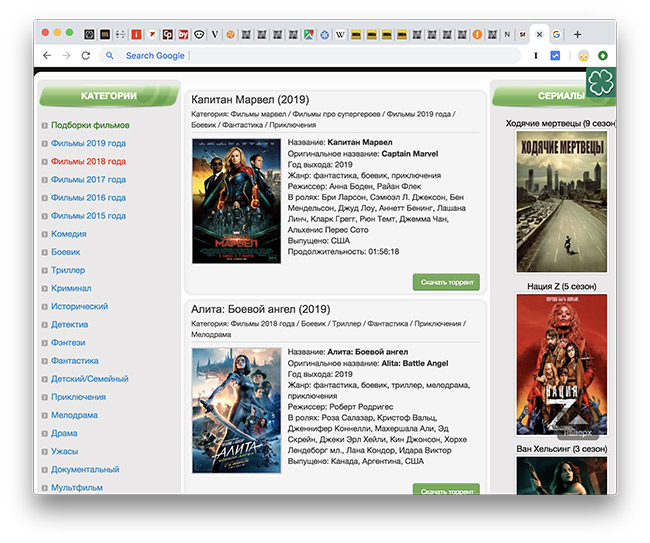Open 'Нация Z (5 сезон)' title link
Image resolution: width=650 pixels, height=543 pixels.
562,286
